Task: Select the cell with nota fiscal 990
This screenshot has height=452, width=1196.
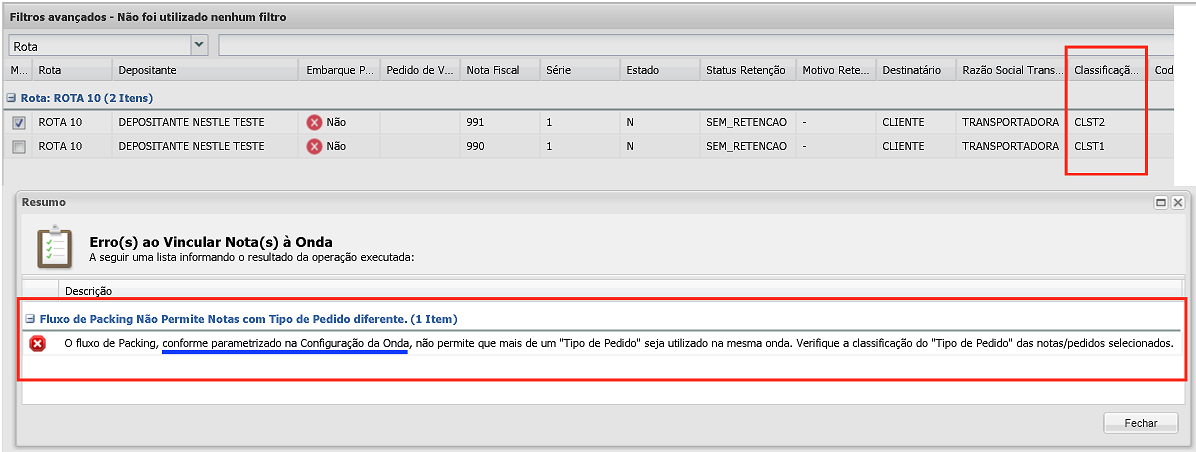Action: point(500,147)
